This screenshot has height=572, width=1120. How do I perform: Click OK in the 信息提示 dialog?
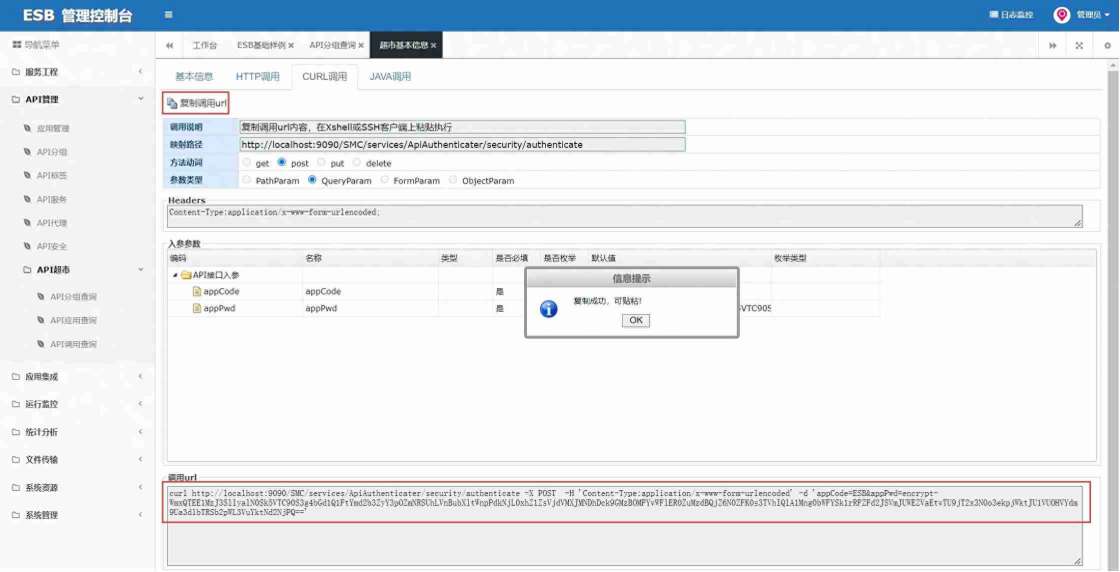636,321
